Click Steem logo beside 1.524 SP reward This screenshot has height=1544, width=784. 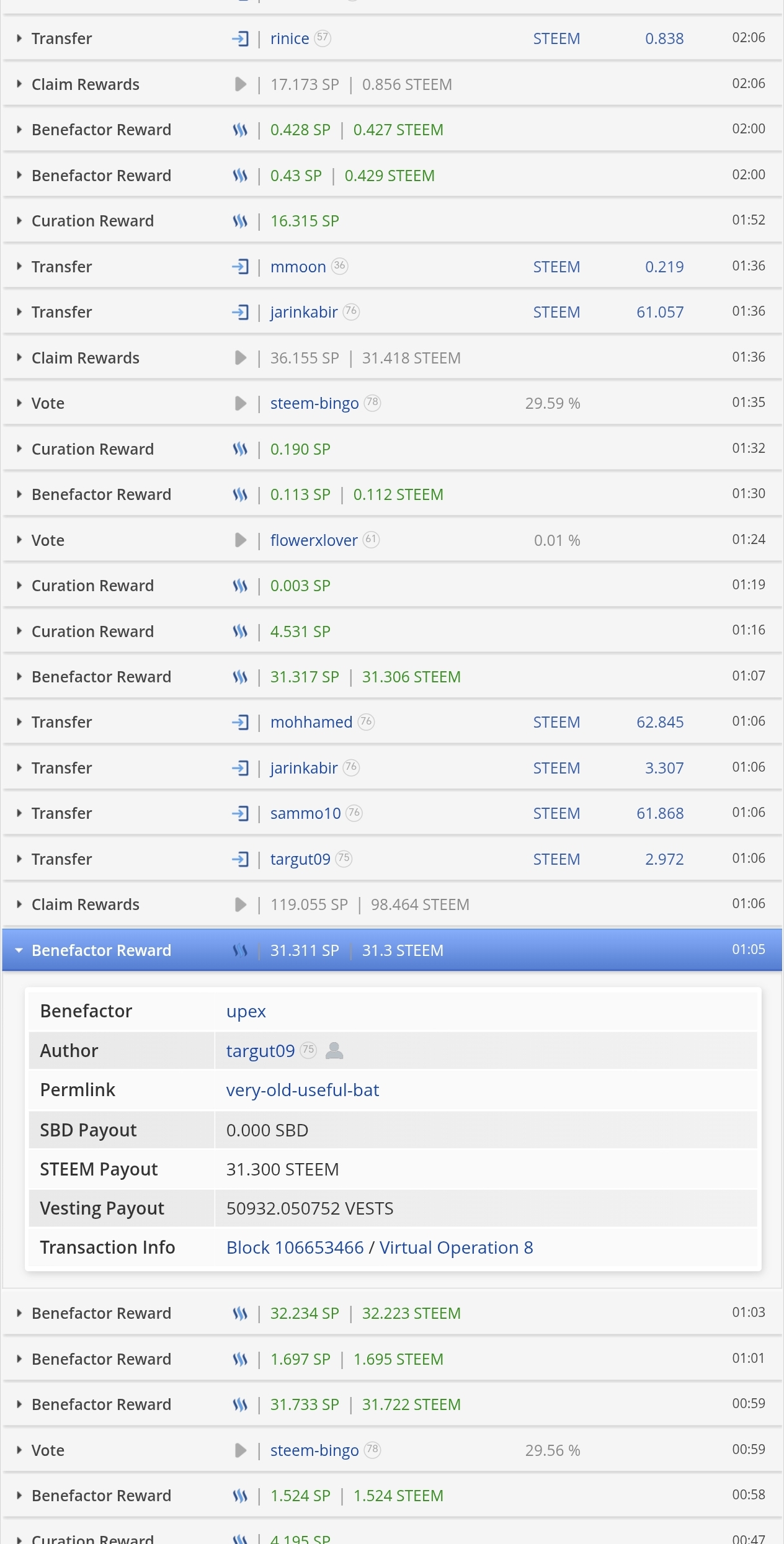tap(240, 1496)
